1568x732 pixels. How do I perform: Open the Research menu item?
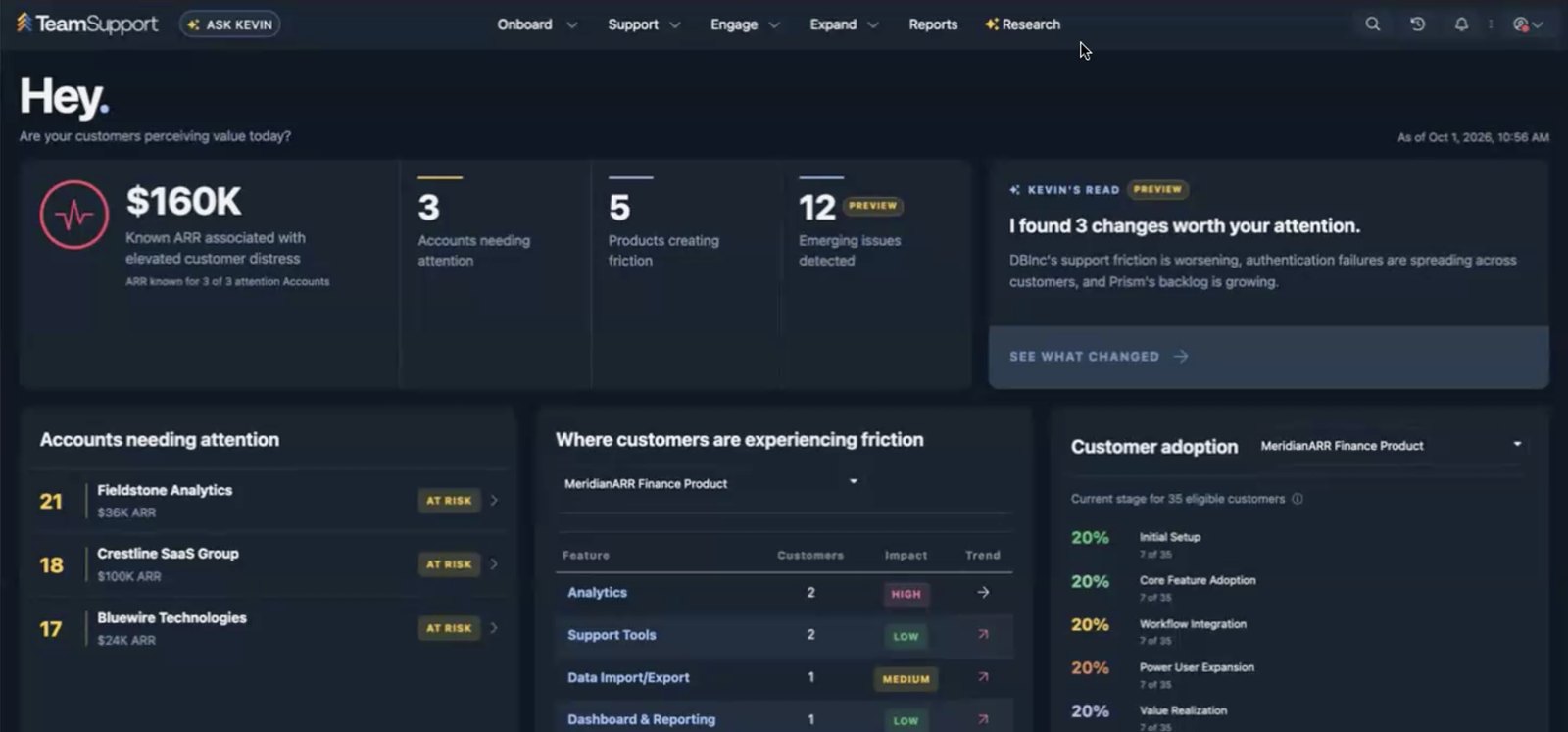pyautogui.click(x=1023, y=24)
